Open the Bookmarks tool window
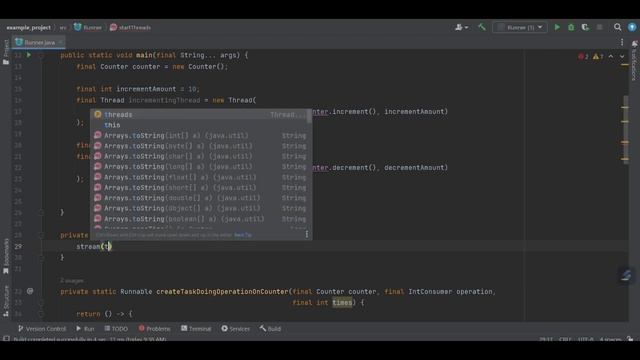This screenshot has height=360, width=640. pos(6,256)
